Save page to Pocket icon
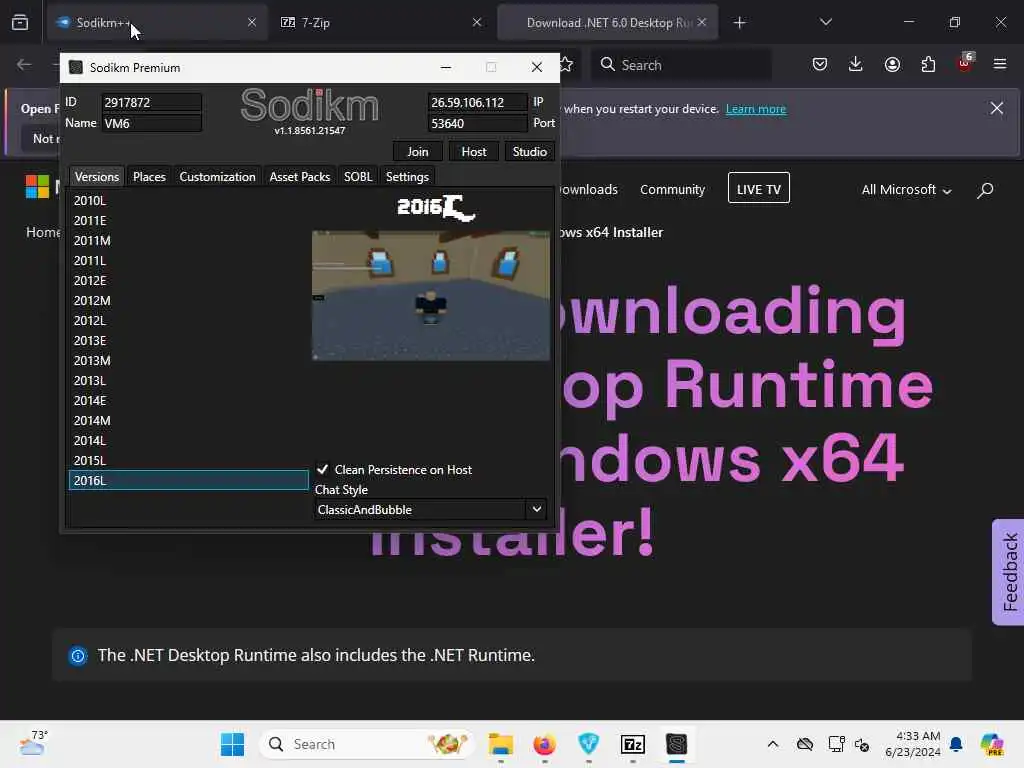The image size is (1024, 768). 820,64
